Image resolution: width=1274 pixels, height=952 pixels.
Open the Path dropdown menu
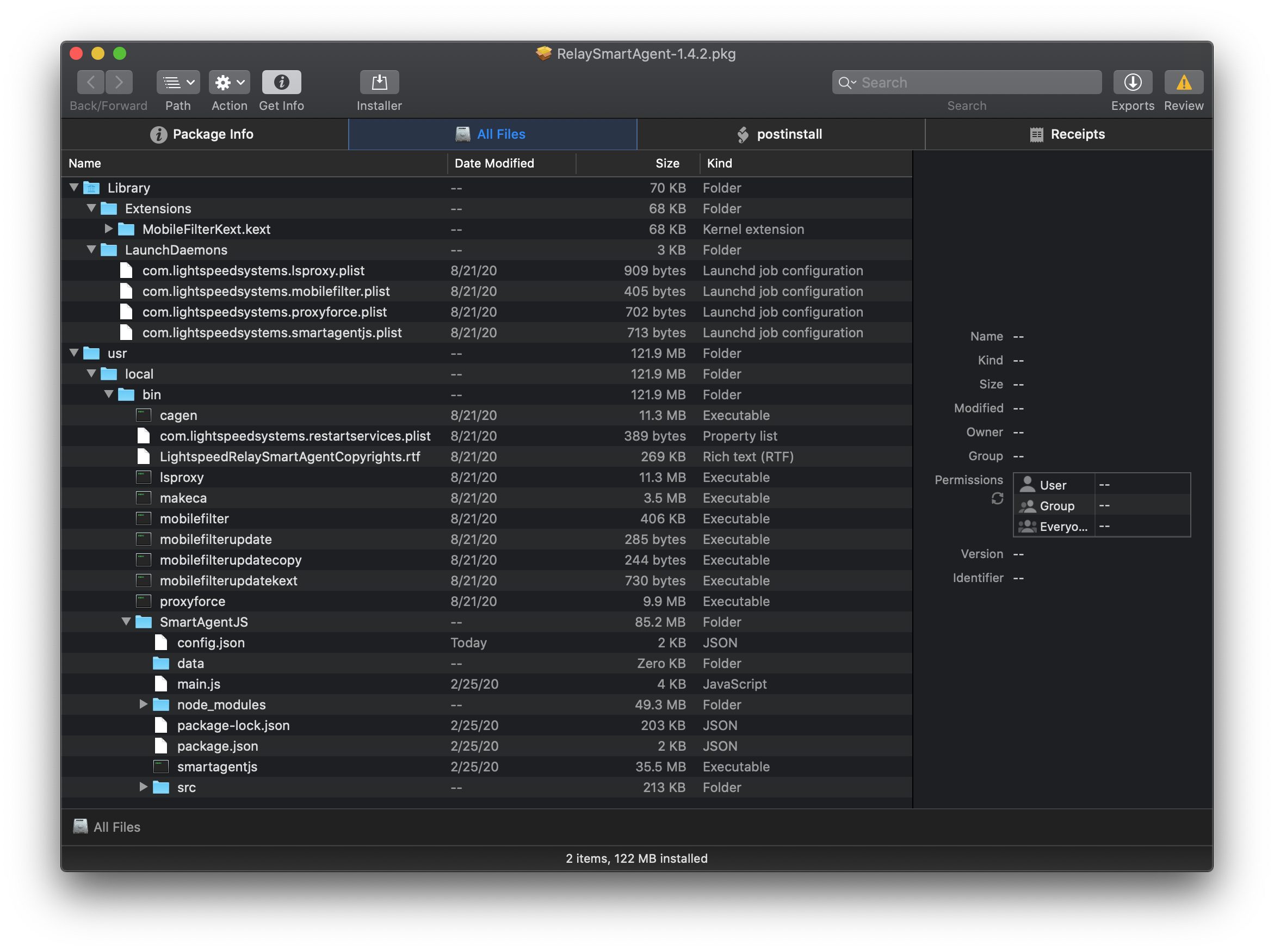(178, 82)
